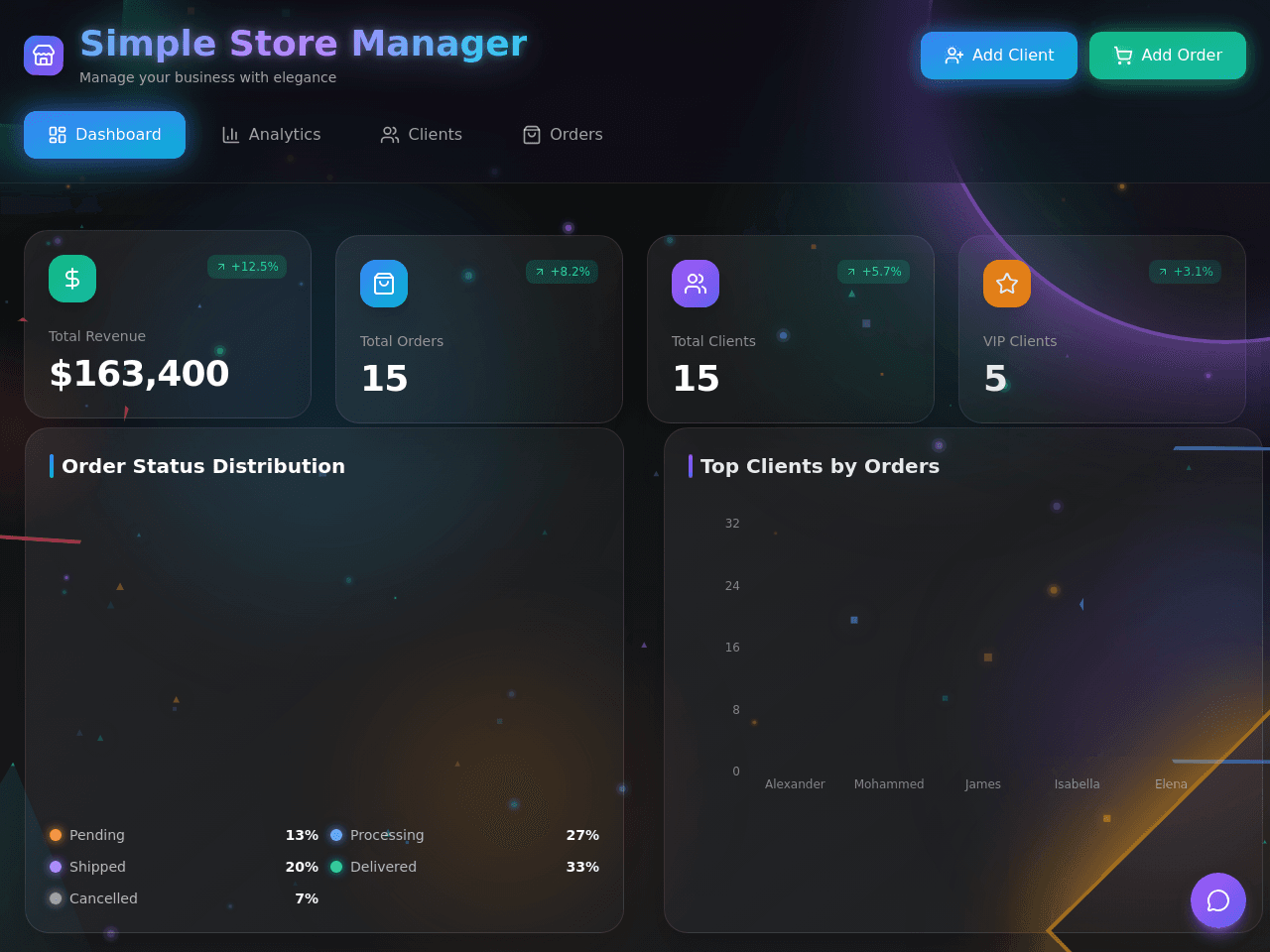Click the James axis label
1270x952 pixels.
point(983,784)
